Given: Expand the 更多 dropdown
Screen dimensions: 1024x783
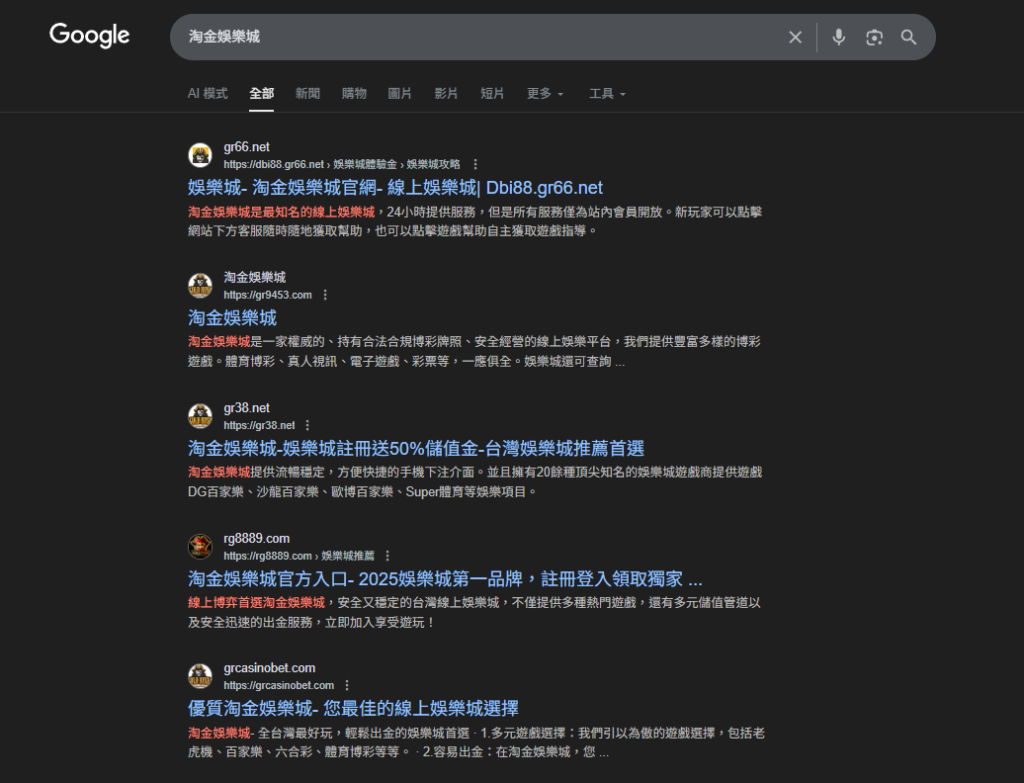Looking at the screenshot, I should [545, 93].
